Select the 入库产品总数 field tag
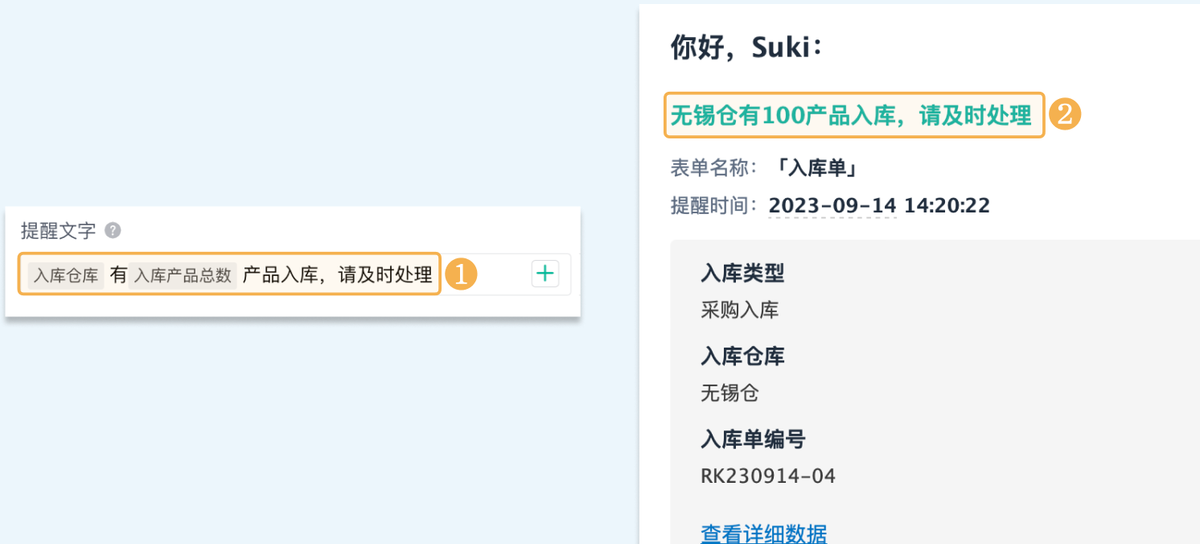The width and height of the screenshot is (1200, 544). pyautogui.click(x=183, y=275)
